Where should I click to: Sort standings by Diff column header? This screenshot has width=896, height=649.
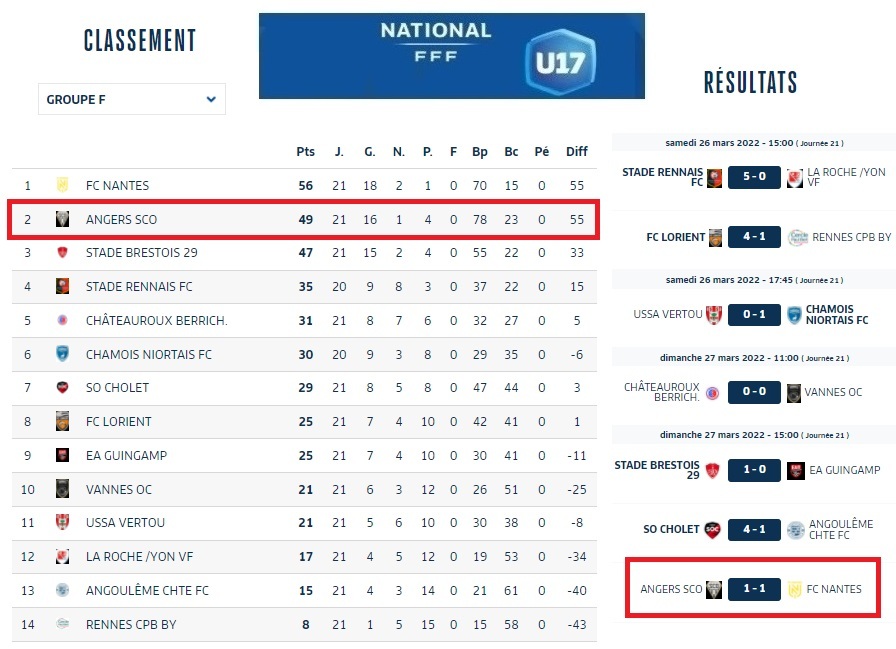577,152
